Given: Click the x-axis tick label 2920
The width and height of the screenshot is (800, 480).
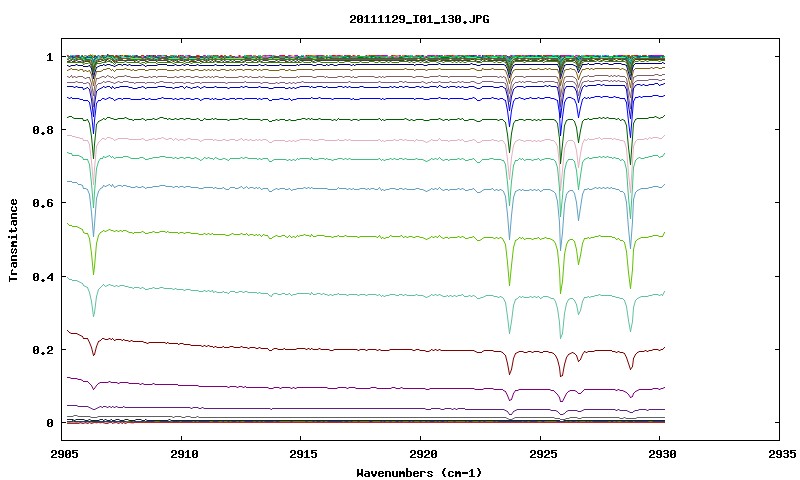Looking at the screenshot, I should click(x=423, y=454).
